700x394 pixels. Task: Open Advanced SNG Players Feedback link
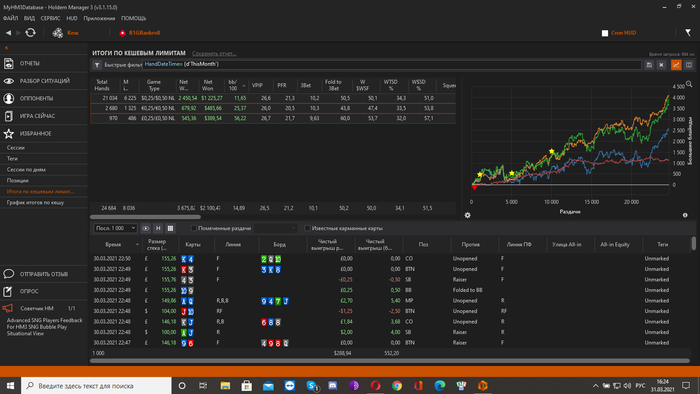coord(44,327)
